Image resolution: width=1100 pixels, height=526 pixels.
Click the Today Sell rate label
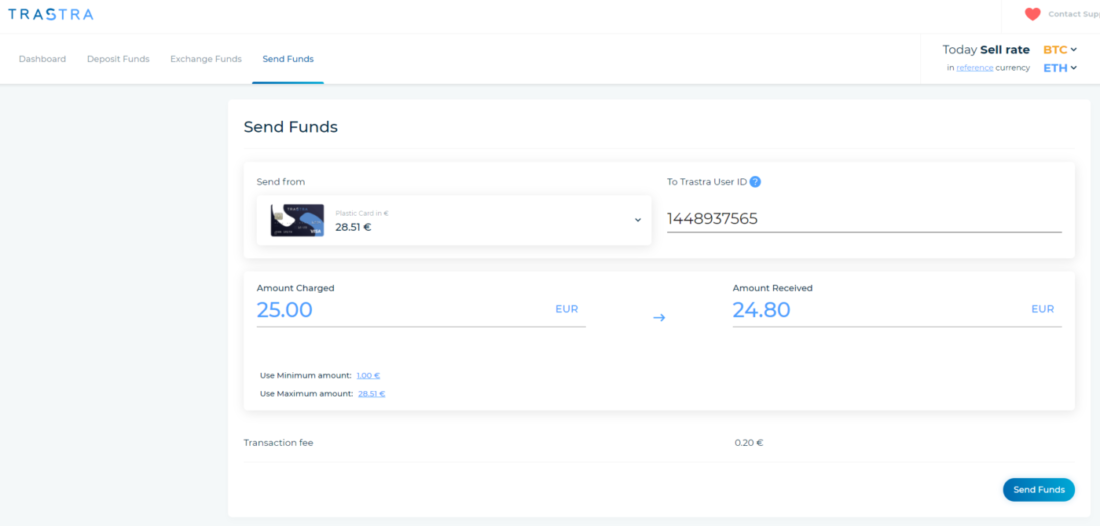point(986,50)
